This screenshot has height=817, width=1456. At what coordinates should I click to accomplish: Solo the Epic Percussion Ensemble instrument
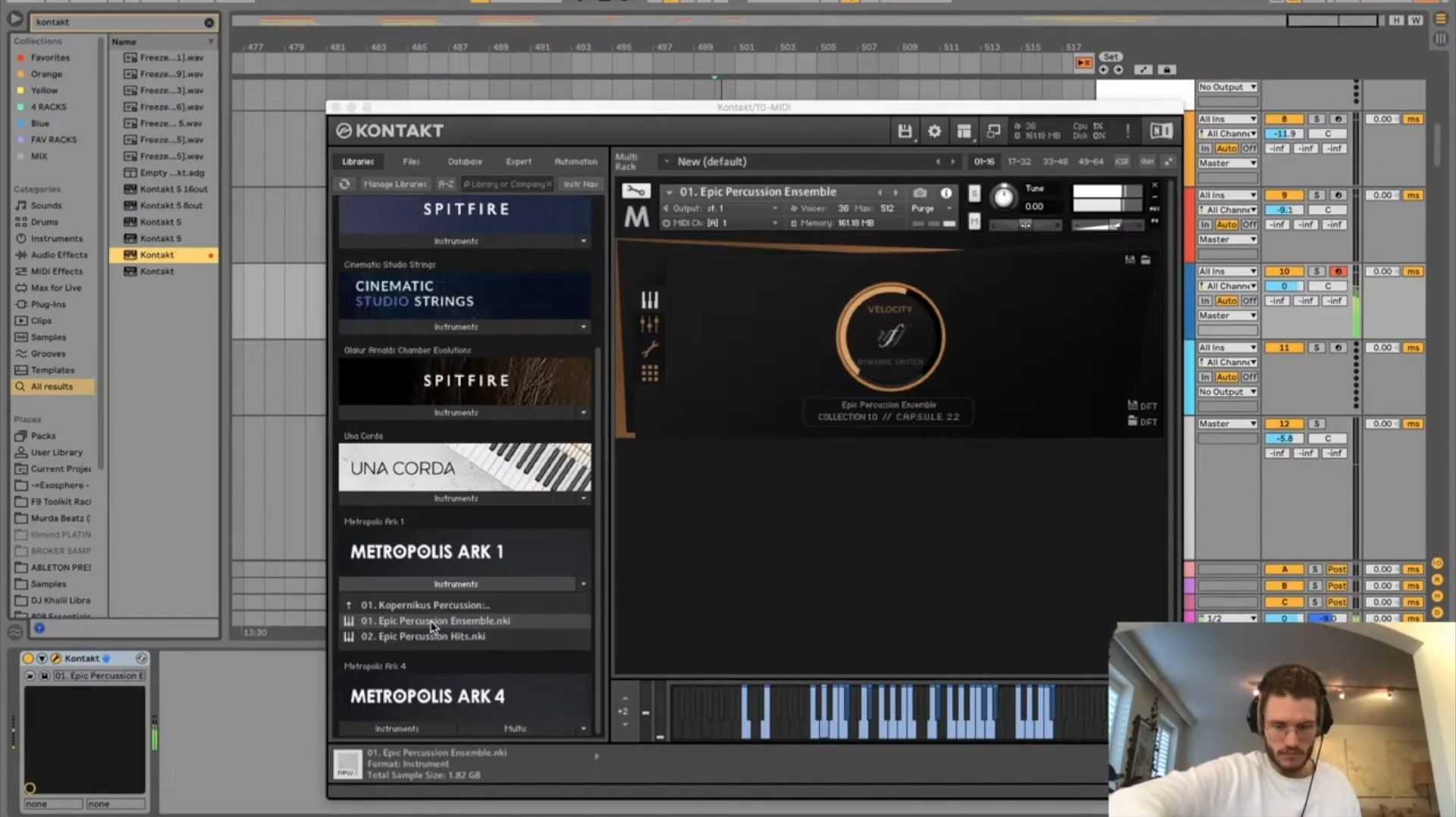click(974, 194)
